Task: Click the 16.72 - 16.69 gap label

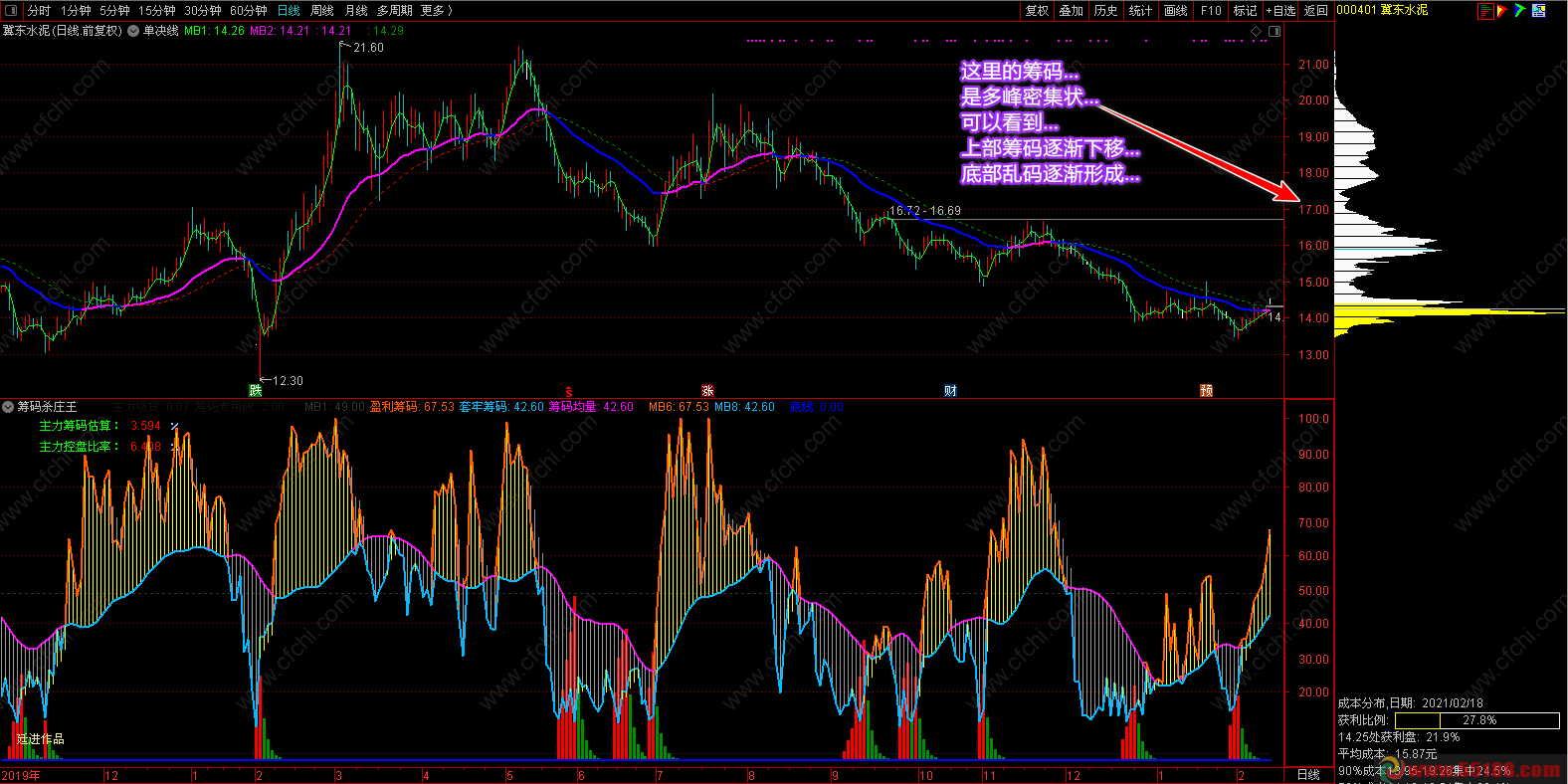Action: [x=925, y=211]
